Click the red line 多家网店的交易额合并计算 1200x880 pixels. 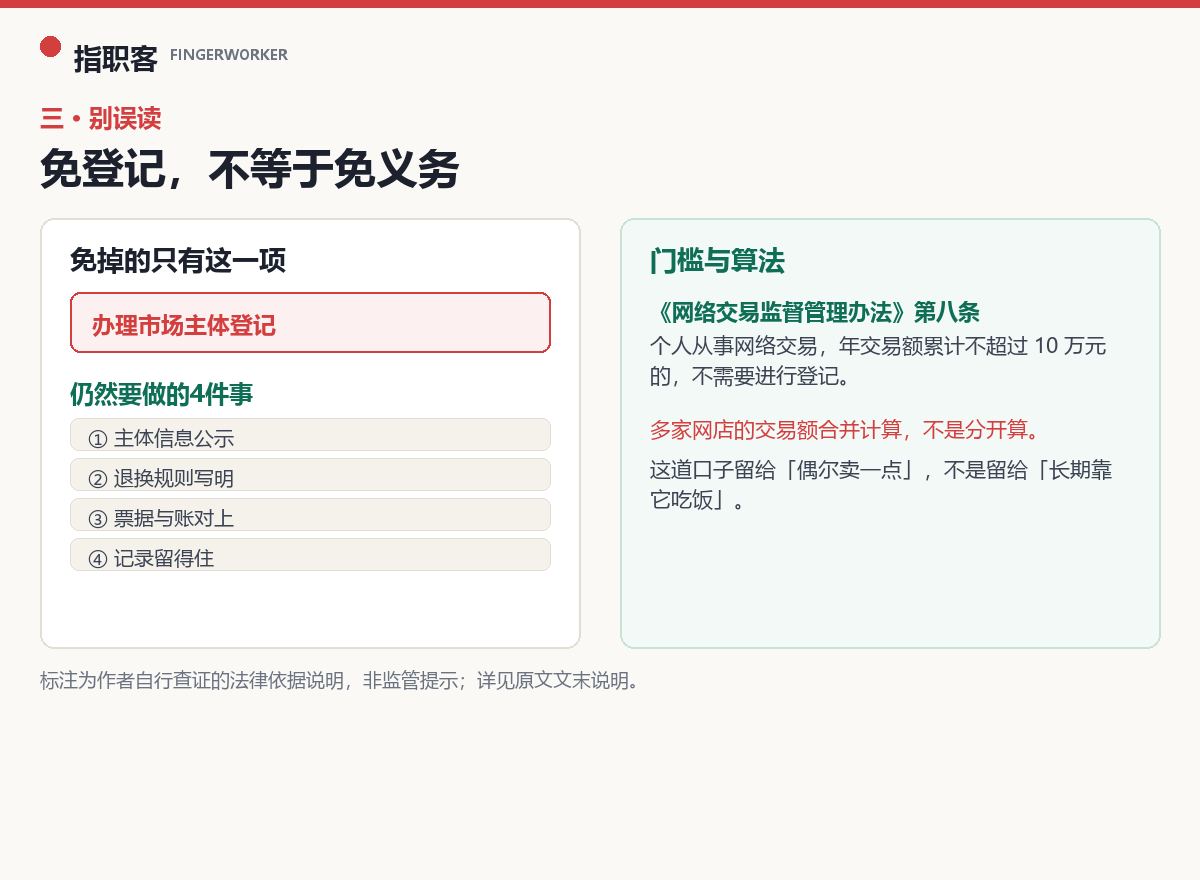pos(845,431)
